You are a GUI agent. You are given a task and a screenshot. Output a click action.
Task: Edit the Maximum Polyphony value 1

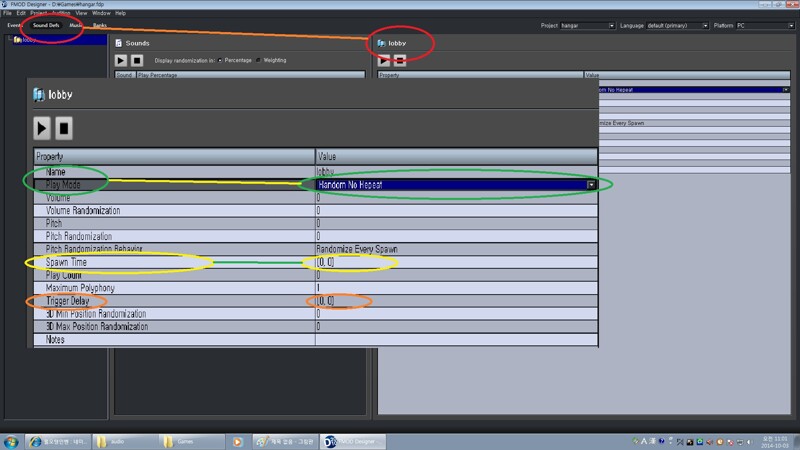pyautogui.click(x=457, y=288)
